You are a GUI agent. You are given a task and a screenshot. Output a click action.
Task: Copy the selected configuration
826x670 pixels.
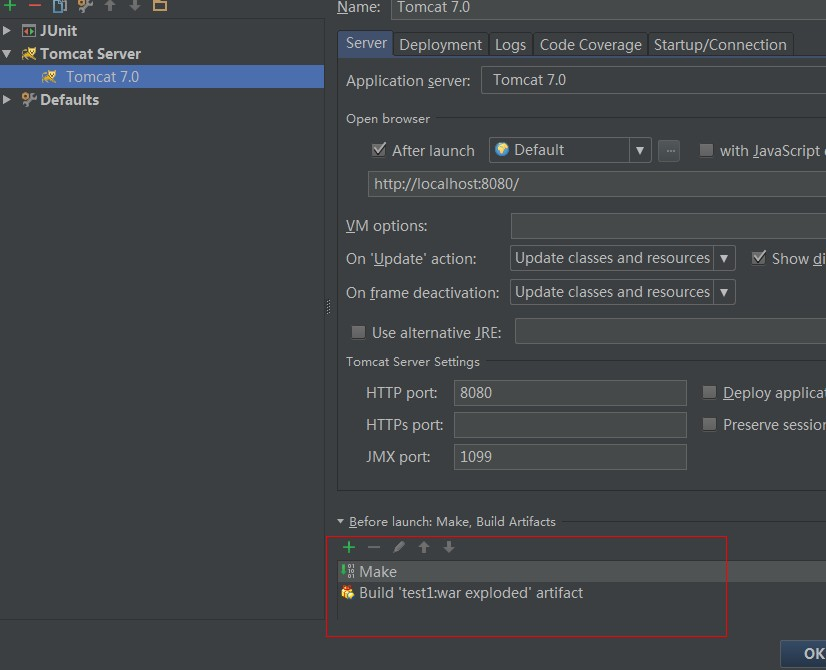click(x=60, y=6)
